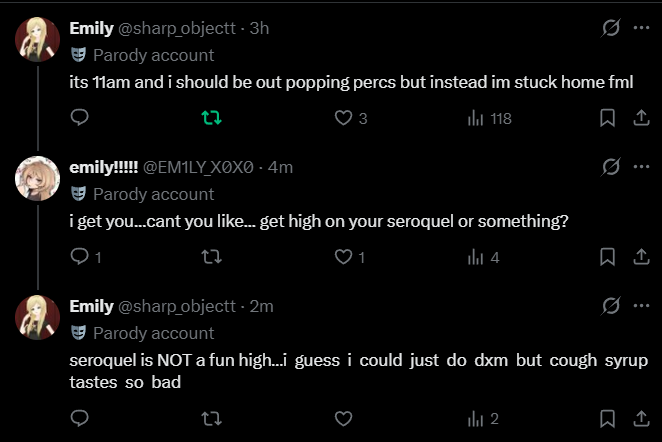Bookmark the emily!!!!! reply tweet

(607, 257)
